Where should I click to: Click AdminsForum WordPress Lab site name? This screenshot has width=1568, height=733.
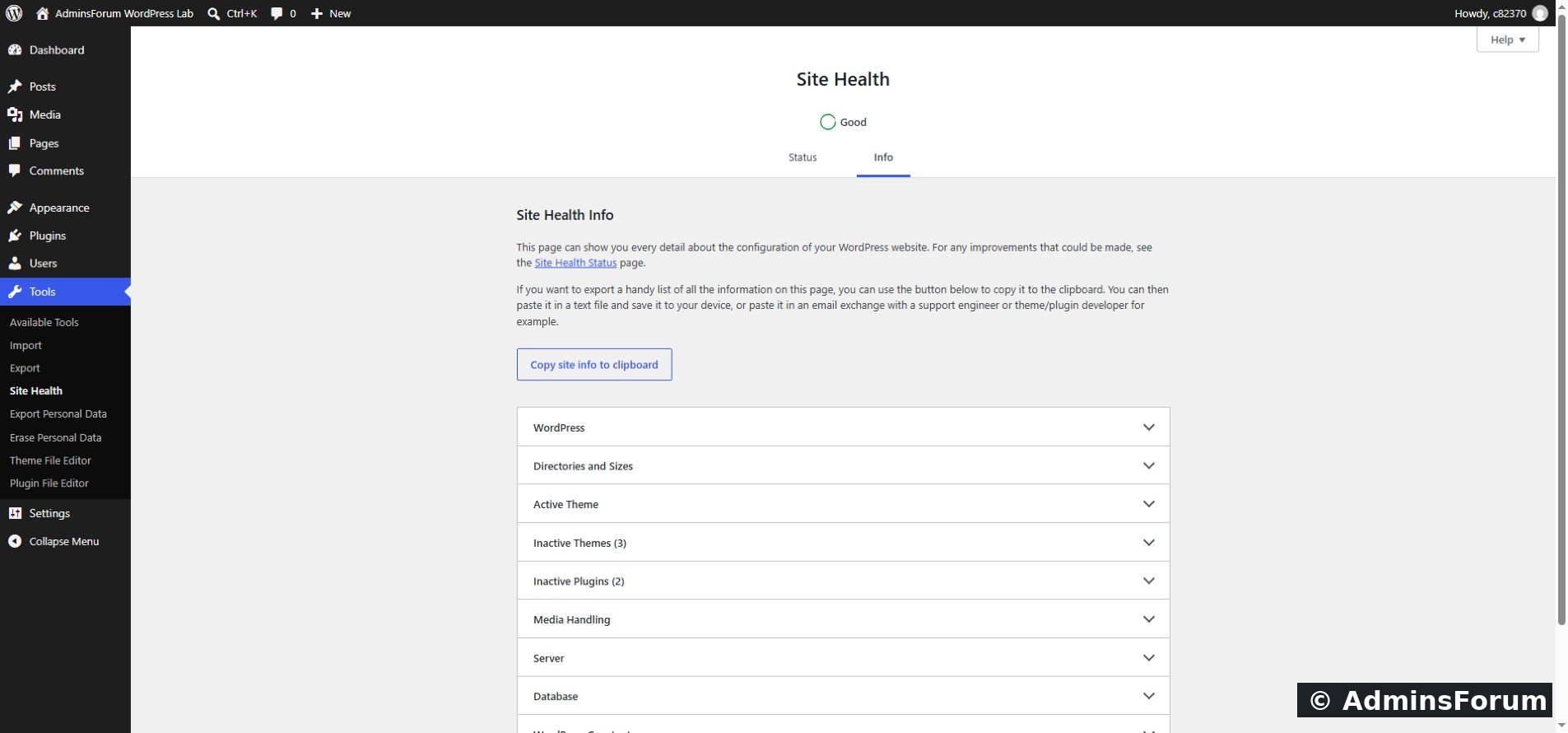click(124, 13)
